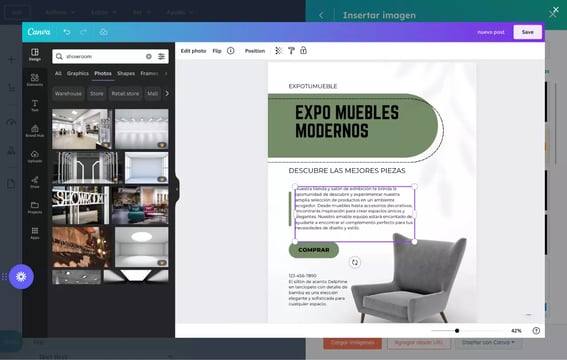Click the Canva logo
This screenshot has width=567, height=360.
pyautogui.click(x=39, y=32)
